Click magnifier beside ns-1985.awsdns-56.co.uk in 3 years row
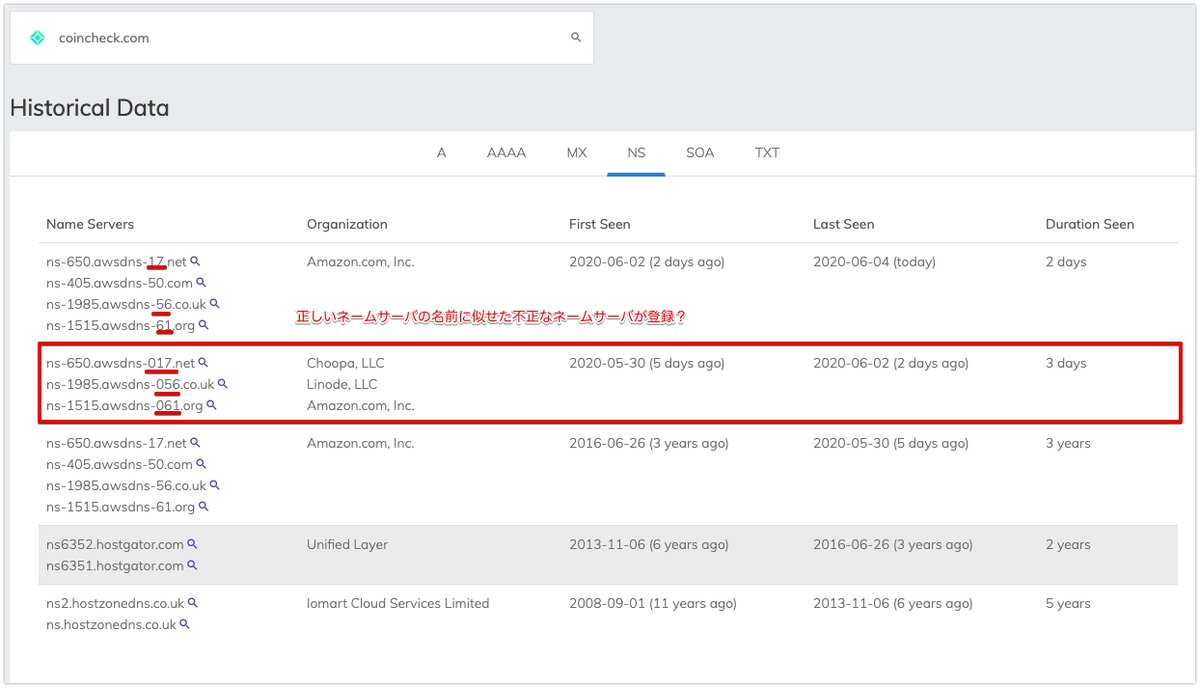Screen dimensions: 1200x688 tap(214, 485)
